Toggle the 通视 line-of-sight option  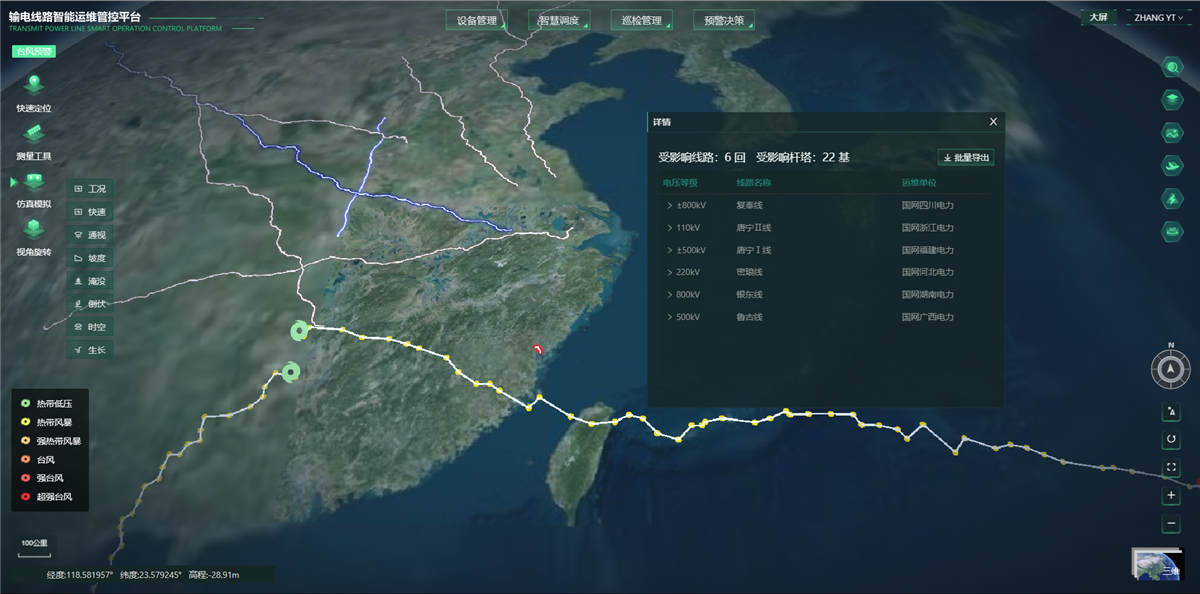coord(90,235)
